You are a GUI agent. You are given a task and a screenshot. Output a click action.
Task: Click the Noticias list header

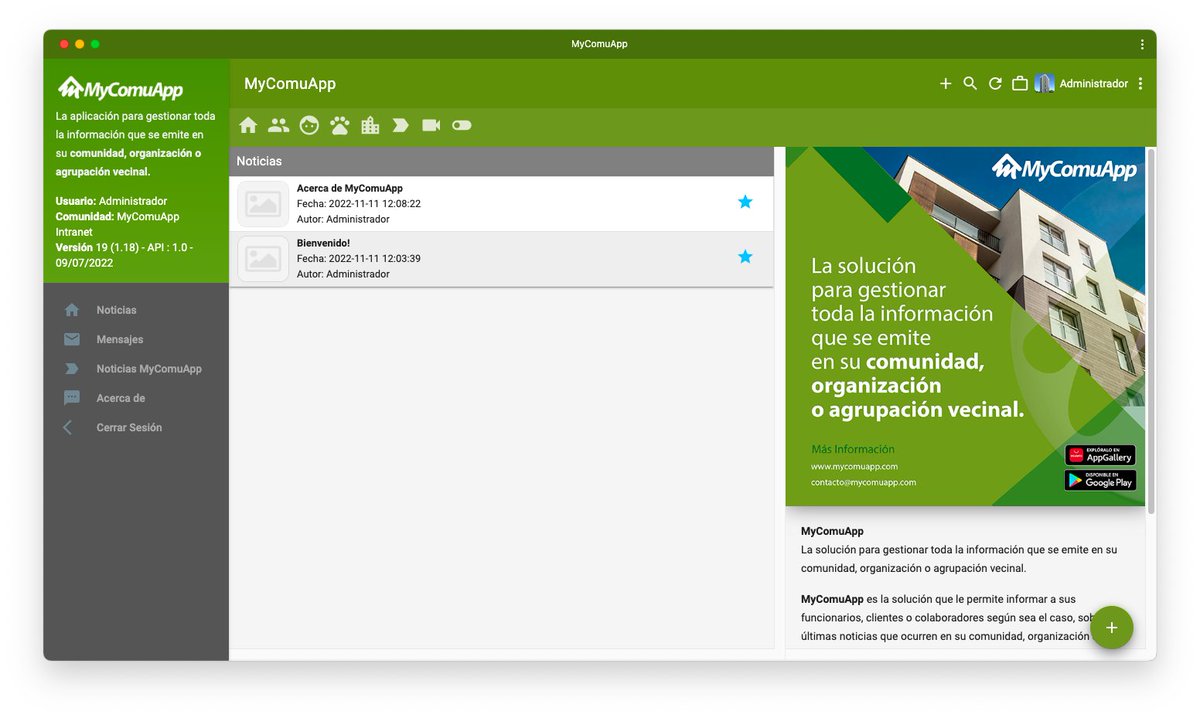click(501, 161)
